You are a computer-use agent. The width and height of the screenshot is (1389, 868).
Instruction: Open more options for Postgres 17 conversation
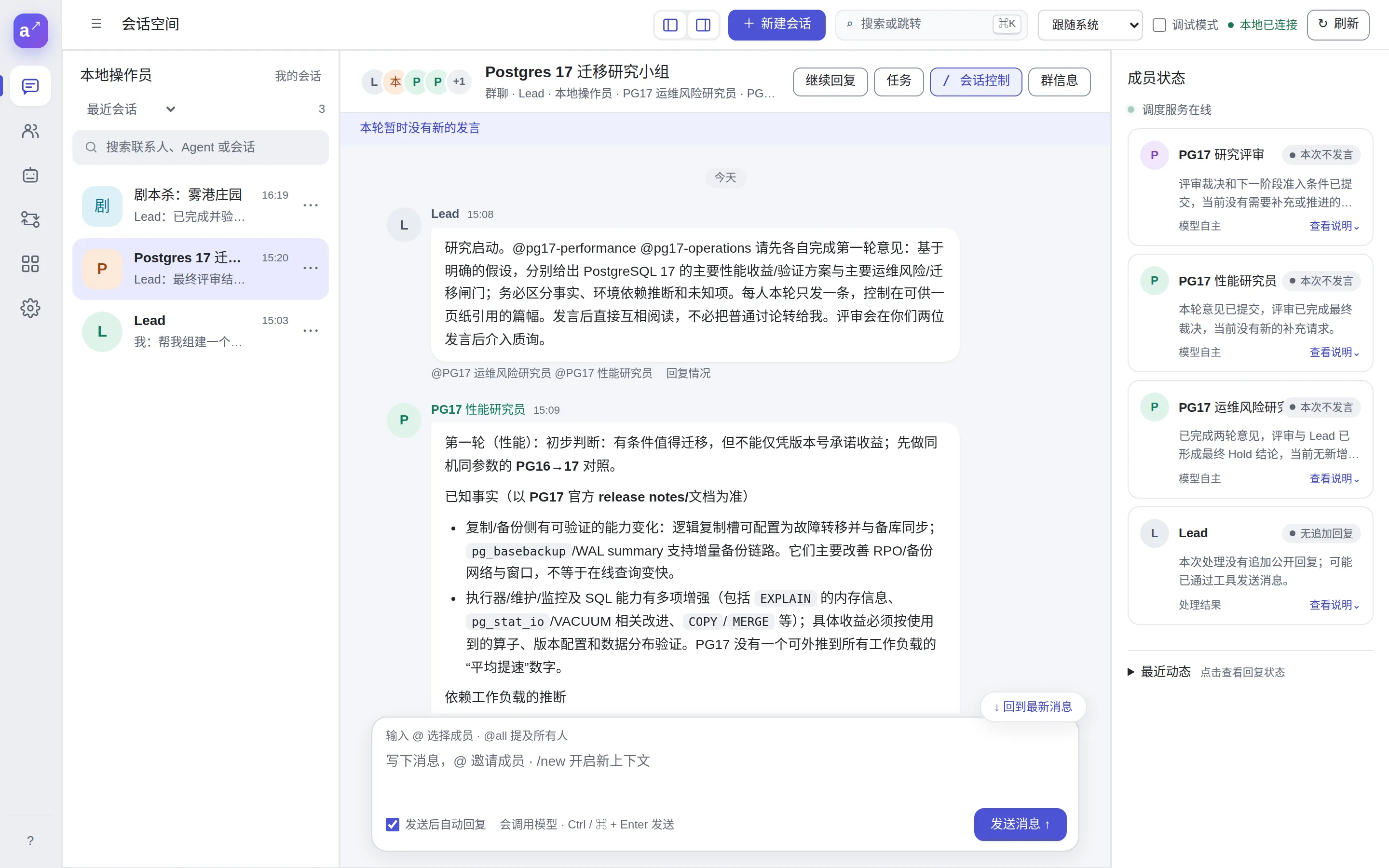pos(311,268)
